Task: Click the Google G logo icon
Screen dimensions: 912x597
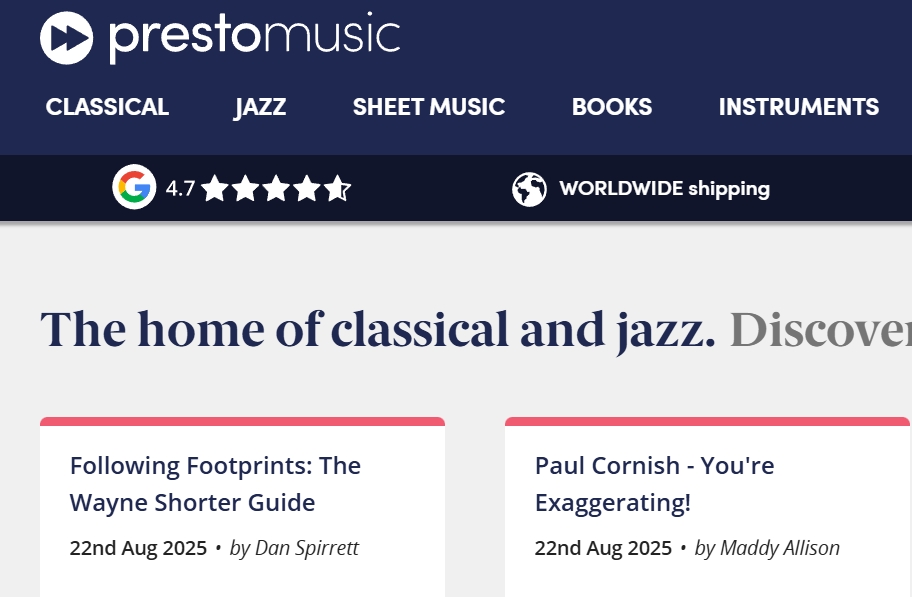Action: (134, 188)
